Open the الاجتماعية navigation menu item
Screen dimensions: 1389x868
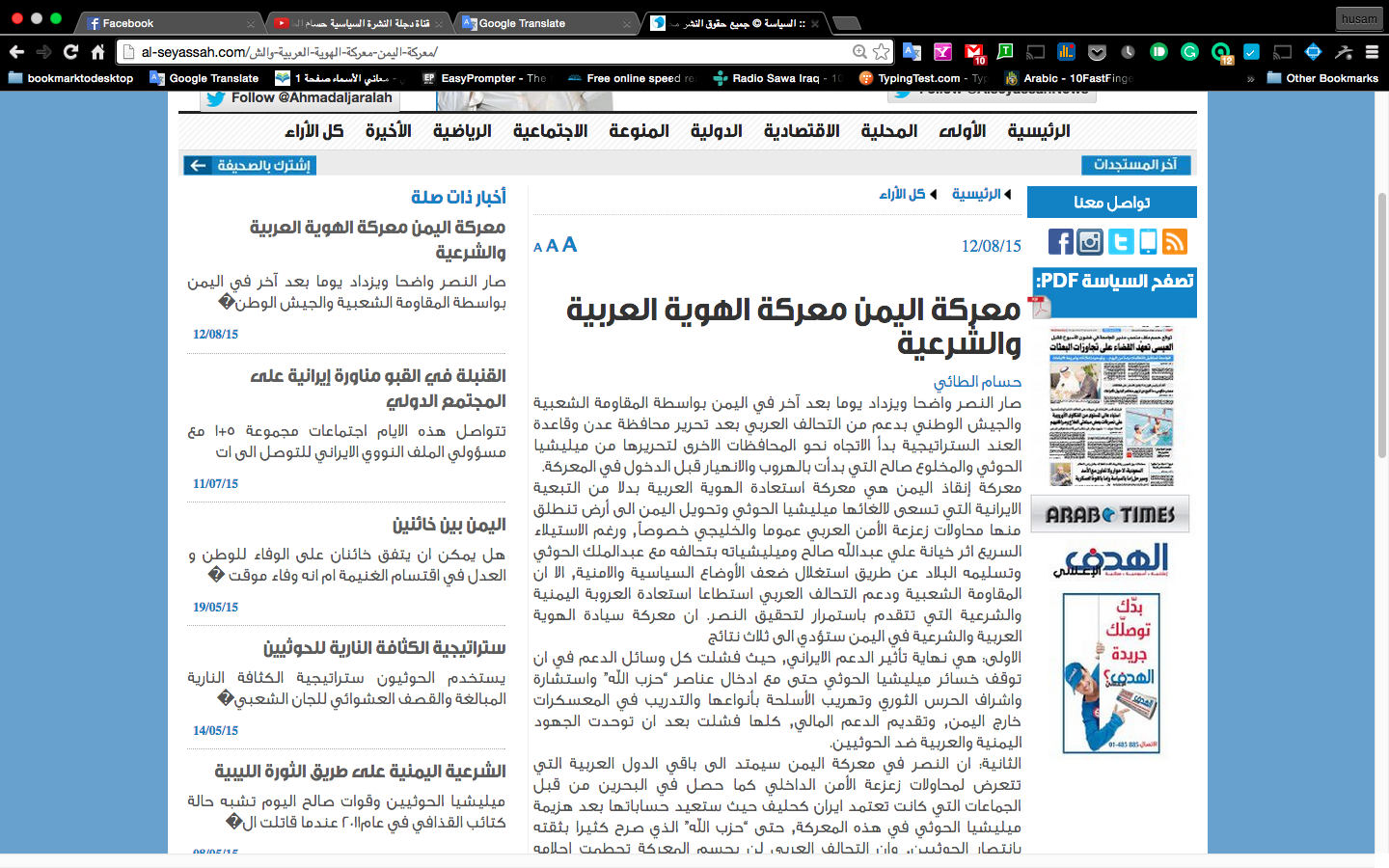pyautogui.click(x=550, y=131)
